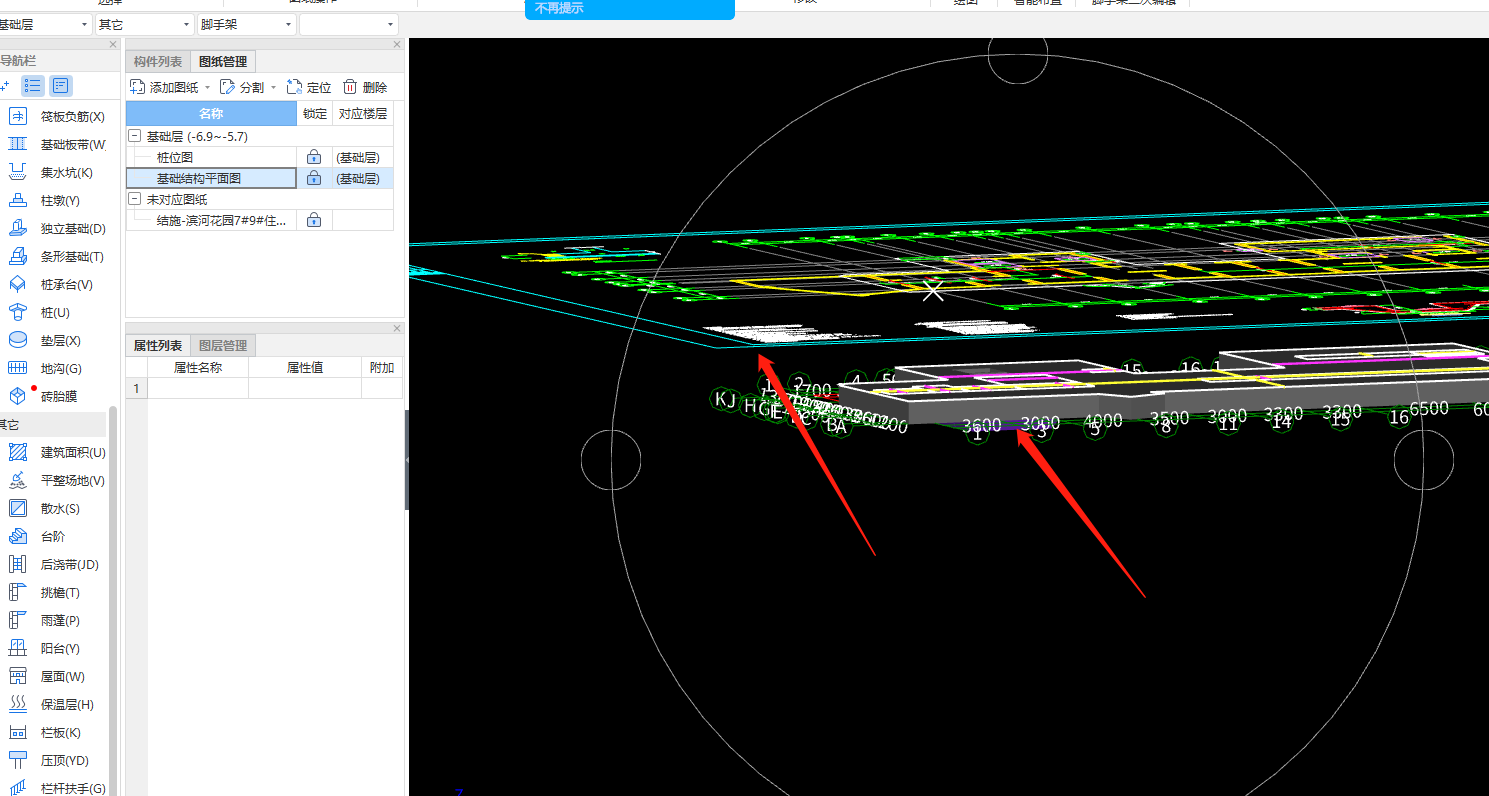Click the 定位 locate button
The width and height of the screenshot is (1489, 796).
point(309,88)
